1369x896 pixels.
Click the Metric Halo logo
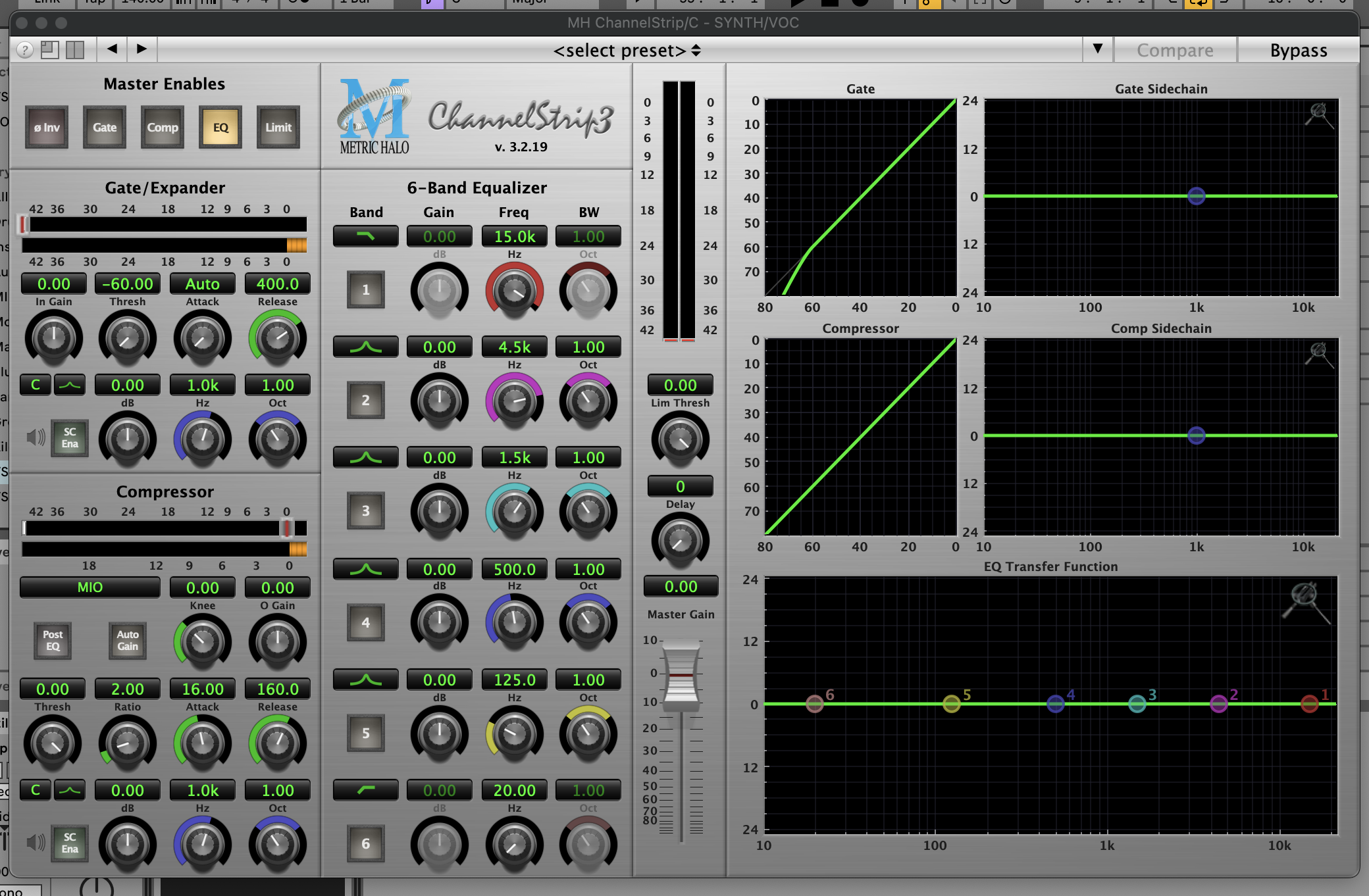[x=375, y=117]
